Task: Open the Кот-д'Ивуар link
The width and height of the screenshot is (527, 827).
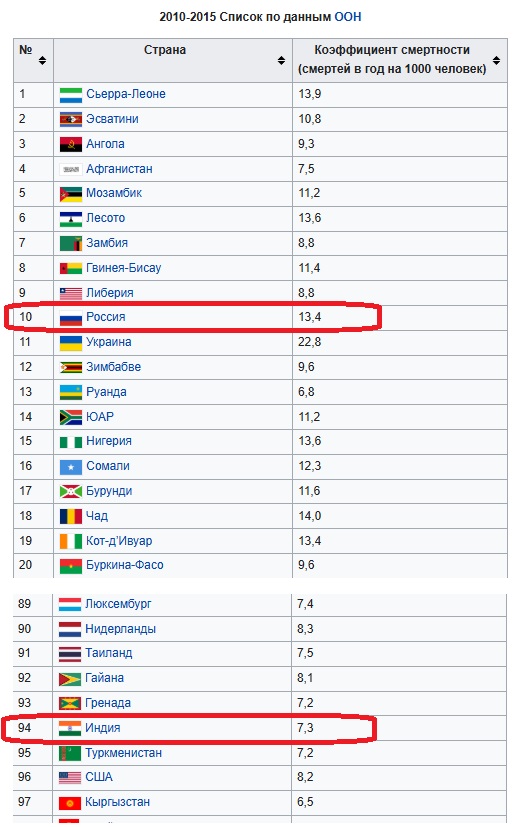Action: (119, 541)
